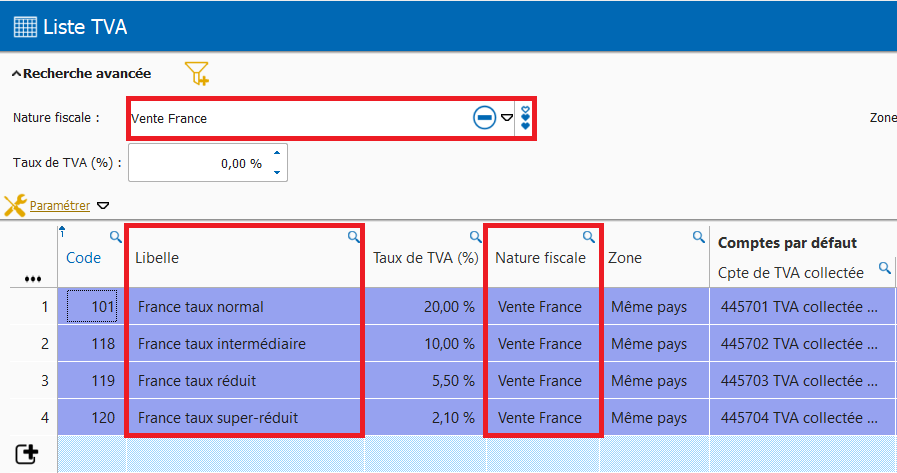
Task: Click the search icon in Libelle column
Action: (x=353, y=237)
